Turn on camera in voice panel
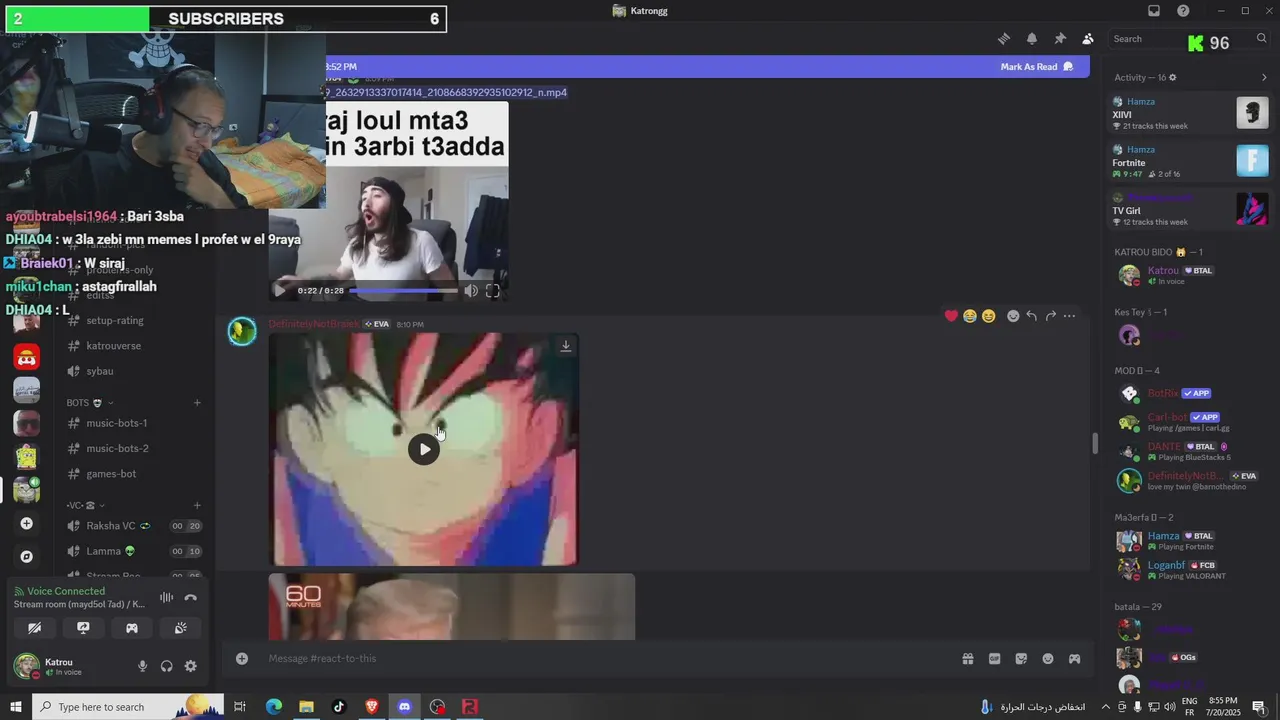 coord(35,628)
